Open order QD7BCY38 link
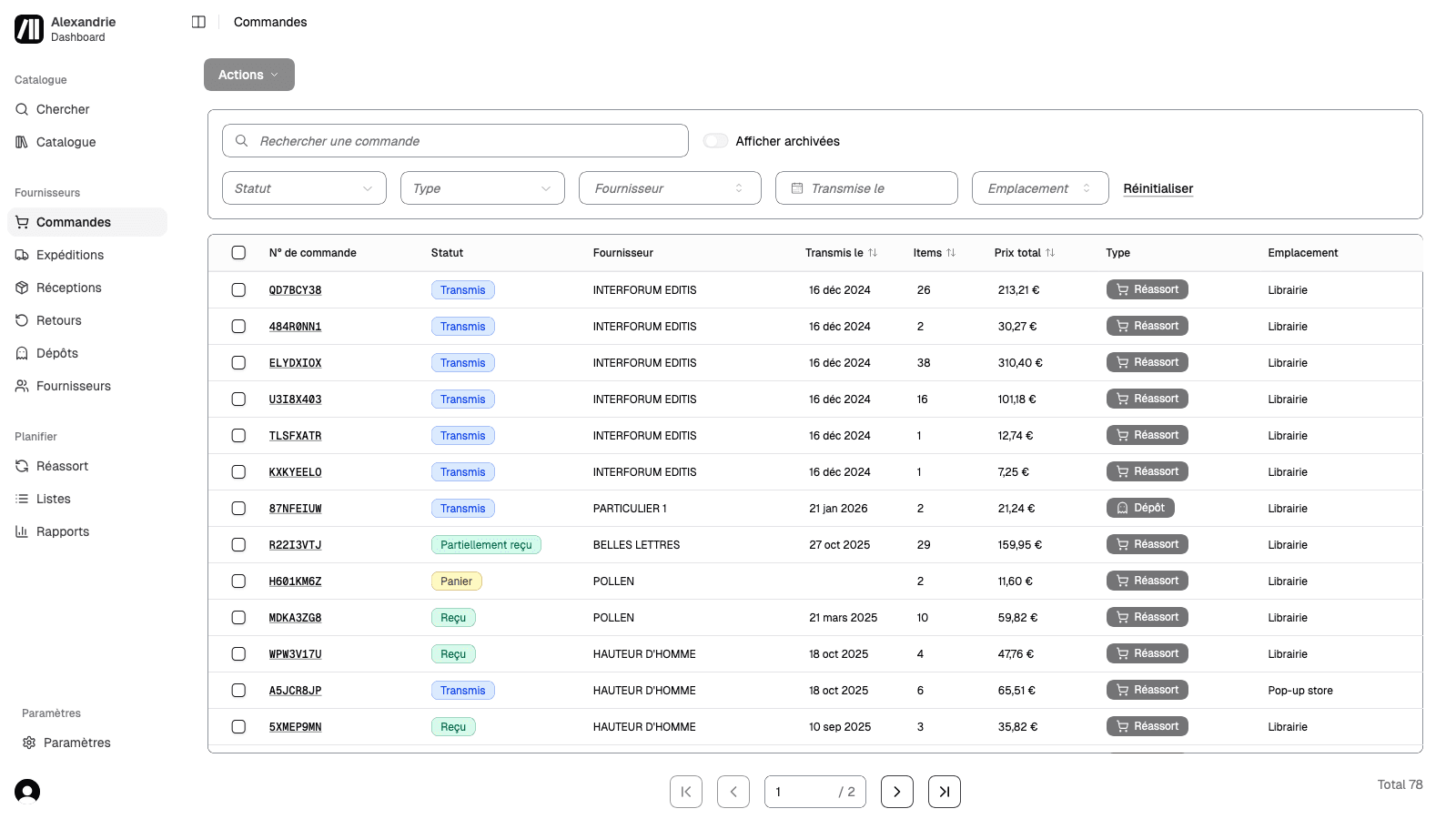The width and height of the screenshot is (1456, 819). (x=295, y=290)
